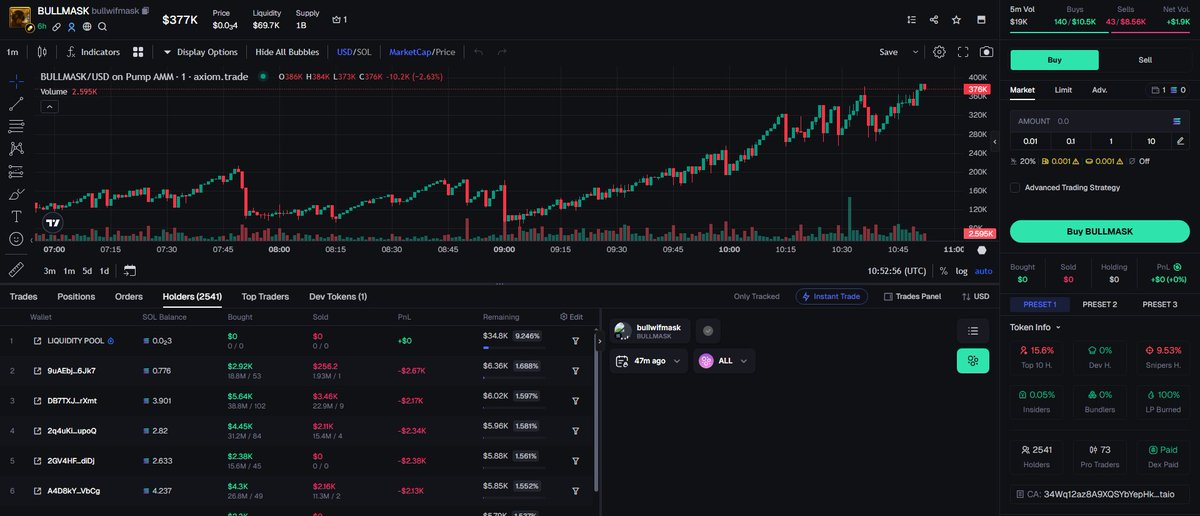Open the list view icon in header

[x=911, y=19]
